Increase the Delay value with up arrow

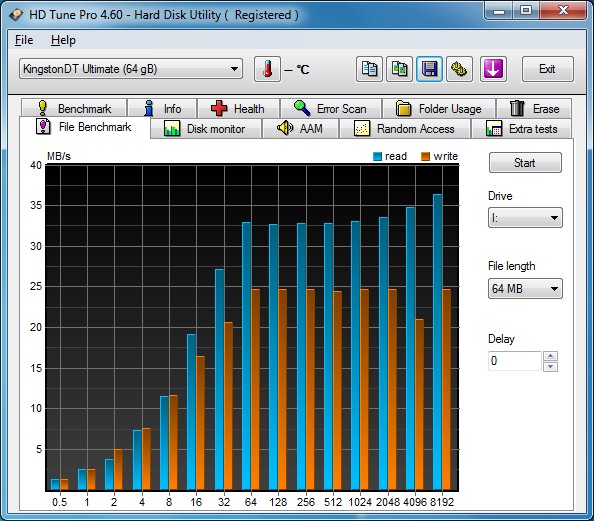(x=550, y=356)
